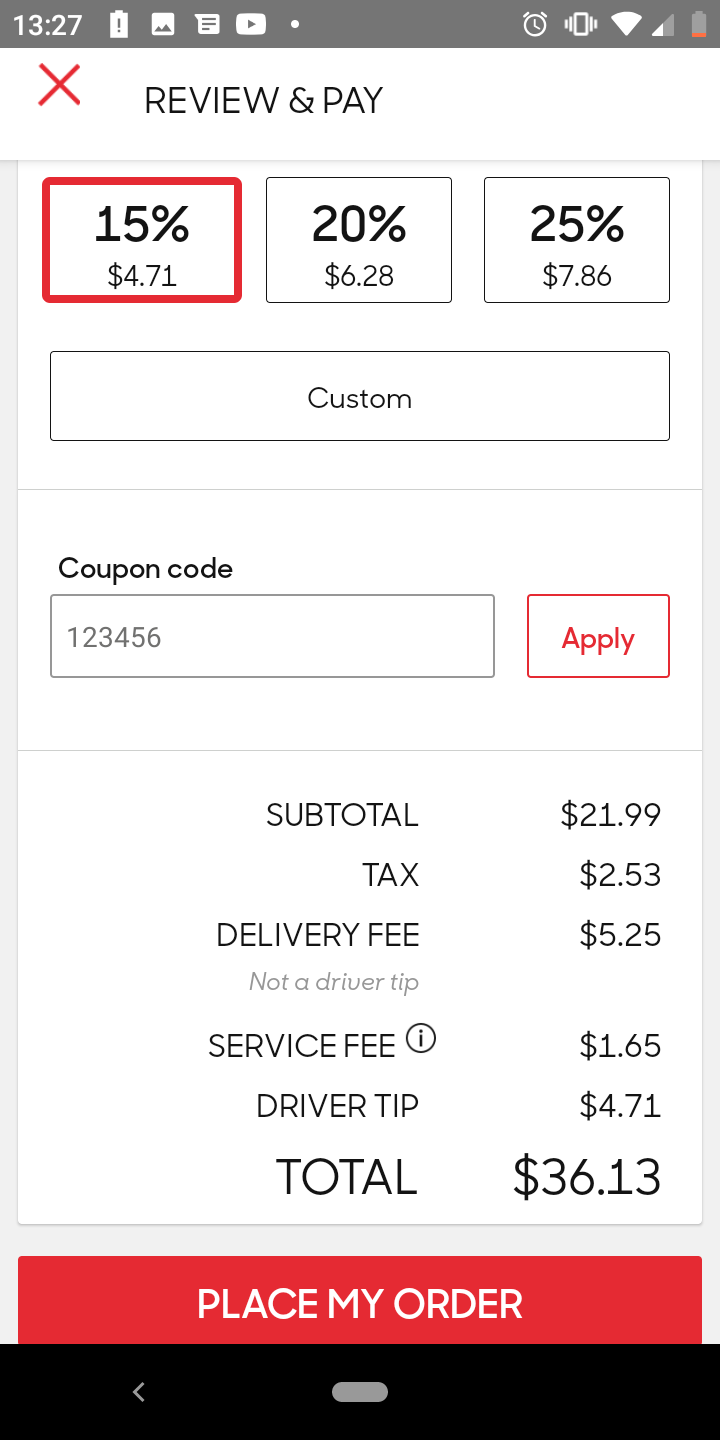Tap the vibrate mode status icon
Image resolution: width=720 pixels, height=1440 pixels.
point(581,25)
